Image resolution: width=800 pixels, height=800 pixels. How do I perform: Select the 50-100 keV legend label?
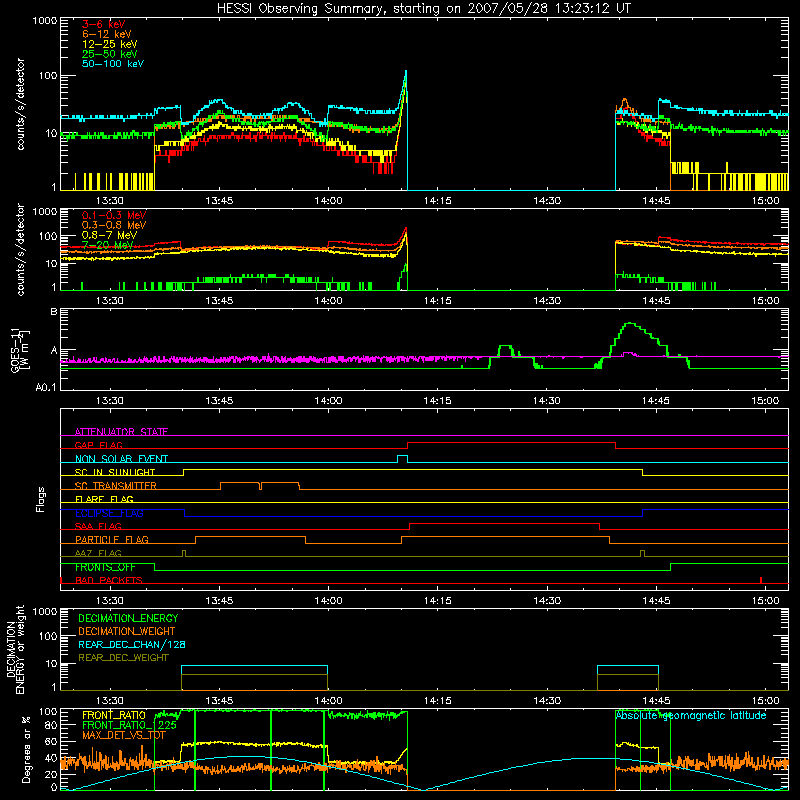tap(112, 64)
